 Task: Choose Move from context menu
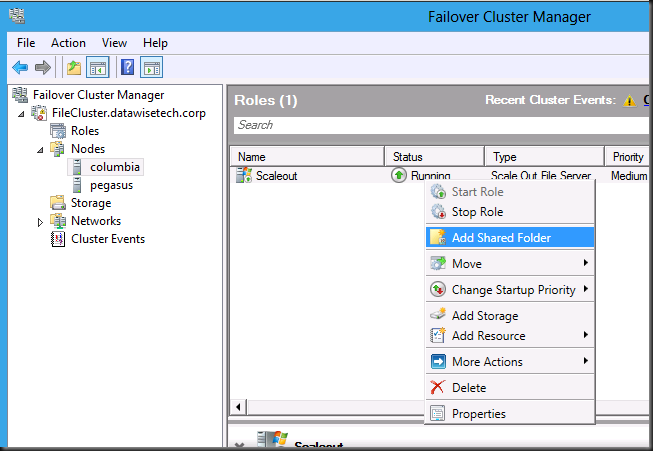click(x=510, y=263)
